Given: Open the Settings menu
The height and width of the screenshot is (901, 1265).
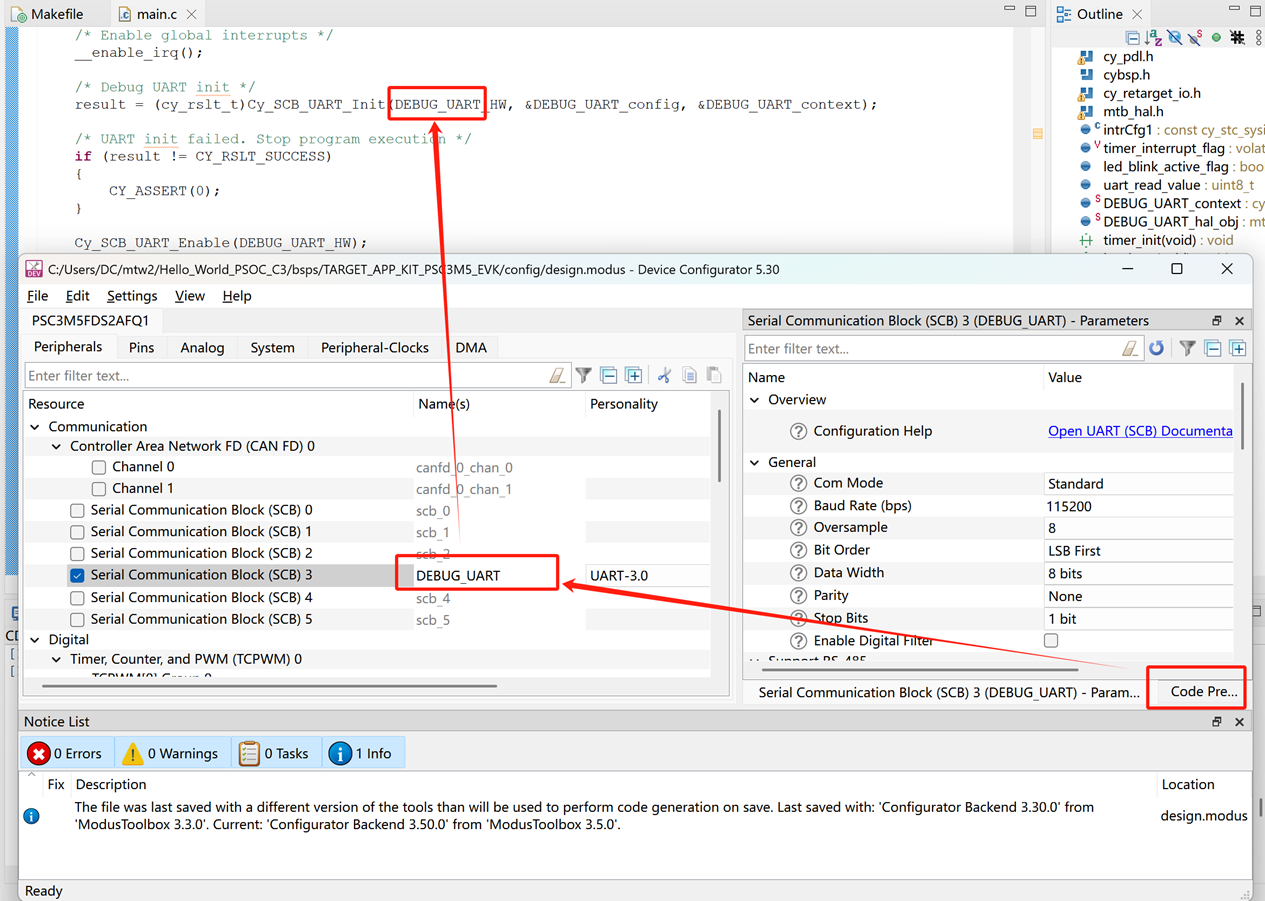Looking at the screenshot, I should point(131,296).
